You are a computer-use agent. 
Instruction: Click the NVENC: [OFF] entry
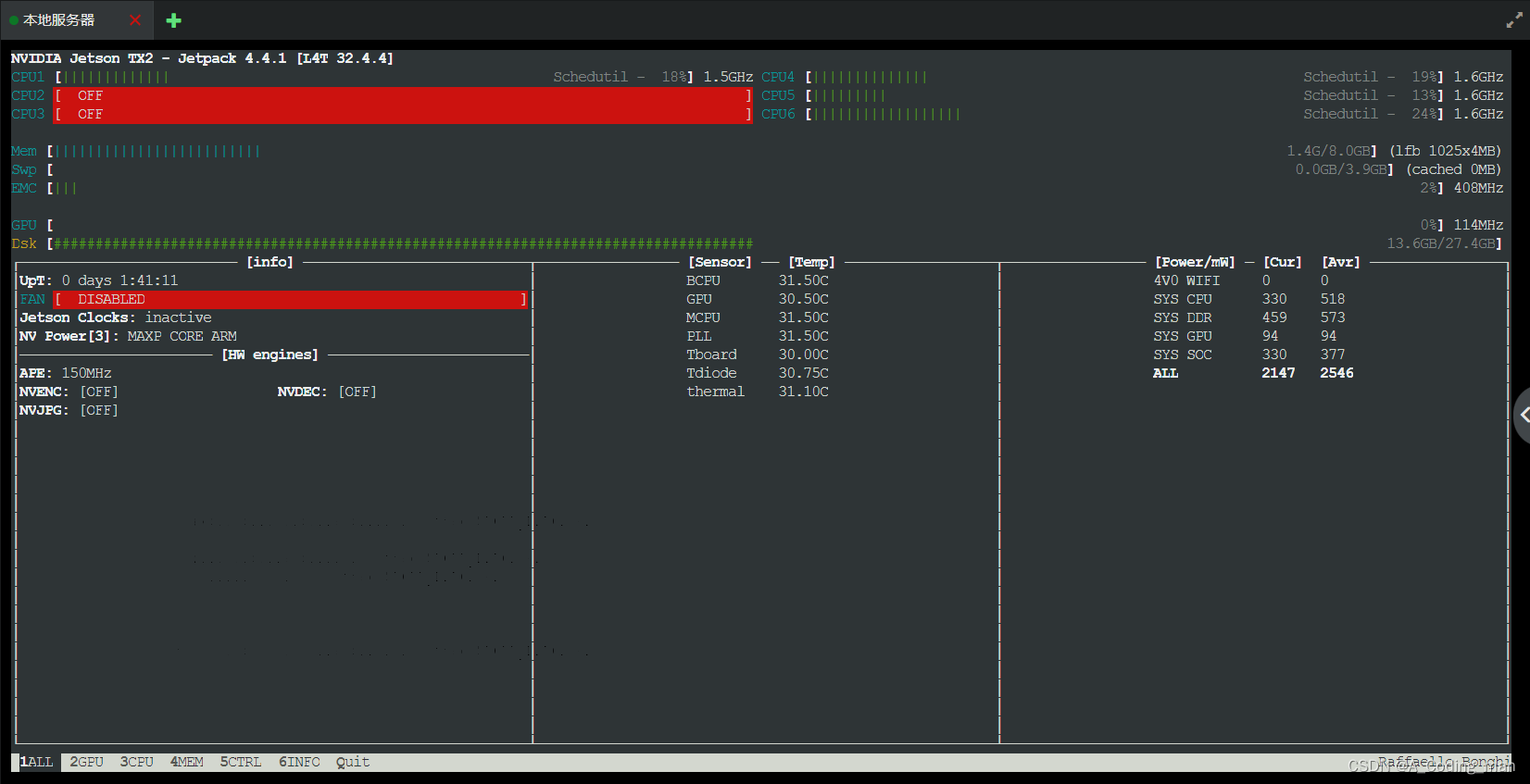tap(69, 392)
